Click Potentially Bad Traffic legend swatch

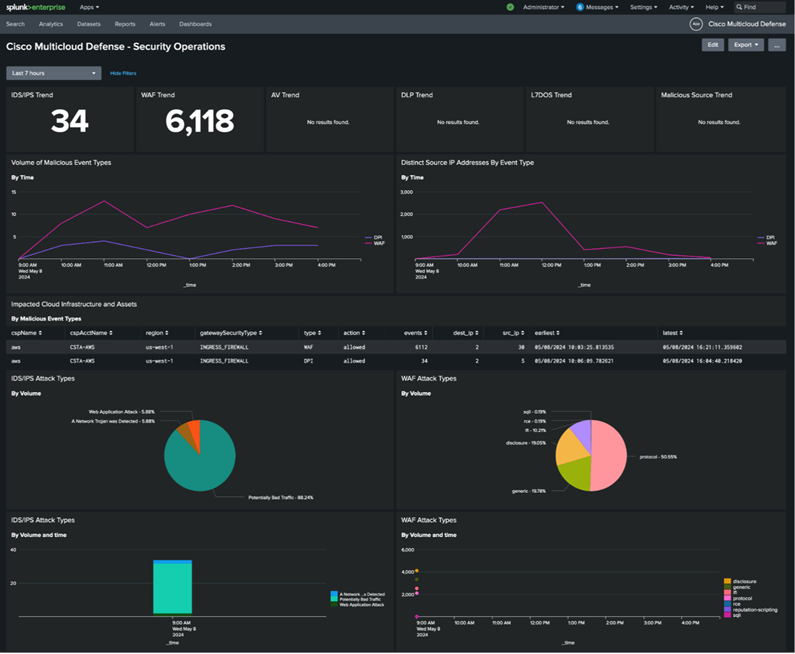point(334,599)
